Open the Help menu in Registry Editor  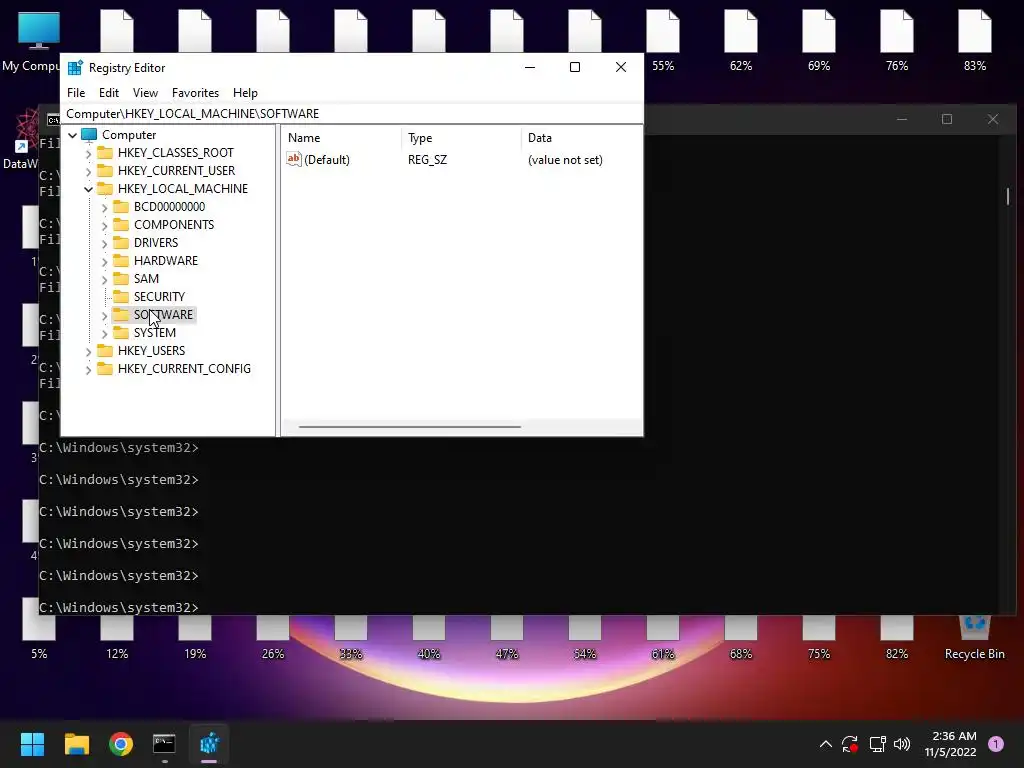tap(246, 93)
